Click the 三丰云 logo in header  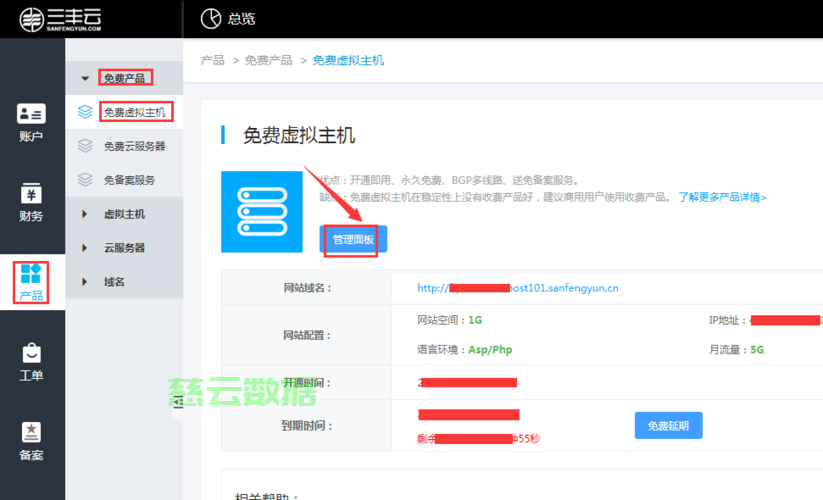tap(60, 19)
